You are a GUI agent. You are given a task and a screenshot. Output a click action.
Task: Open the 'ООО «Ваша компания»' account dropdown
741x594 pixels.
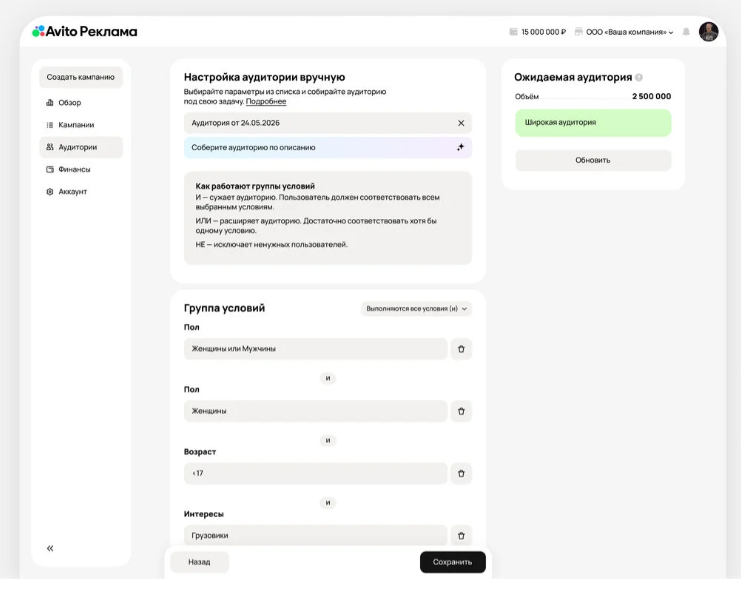point(629,32)
